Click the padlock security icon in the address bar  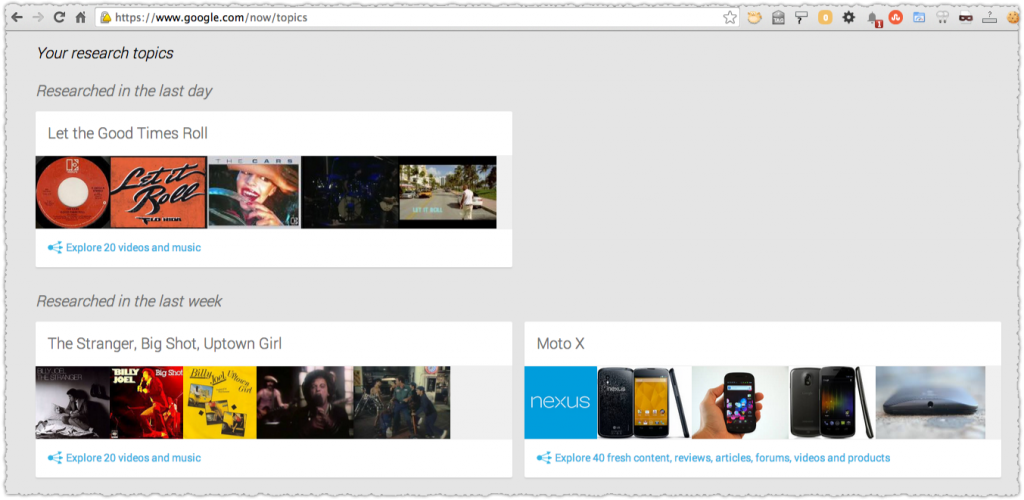[x=106, y=18]
